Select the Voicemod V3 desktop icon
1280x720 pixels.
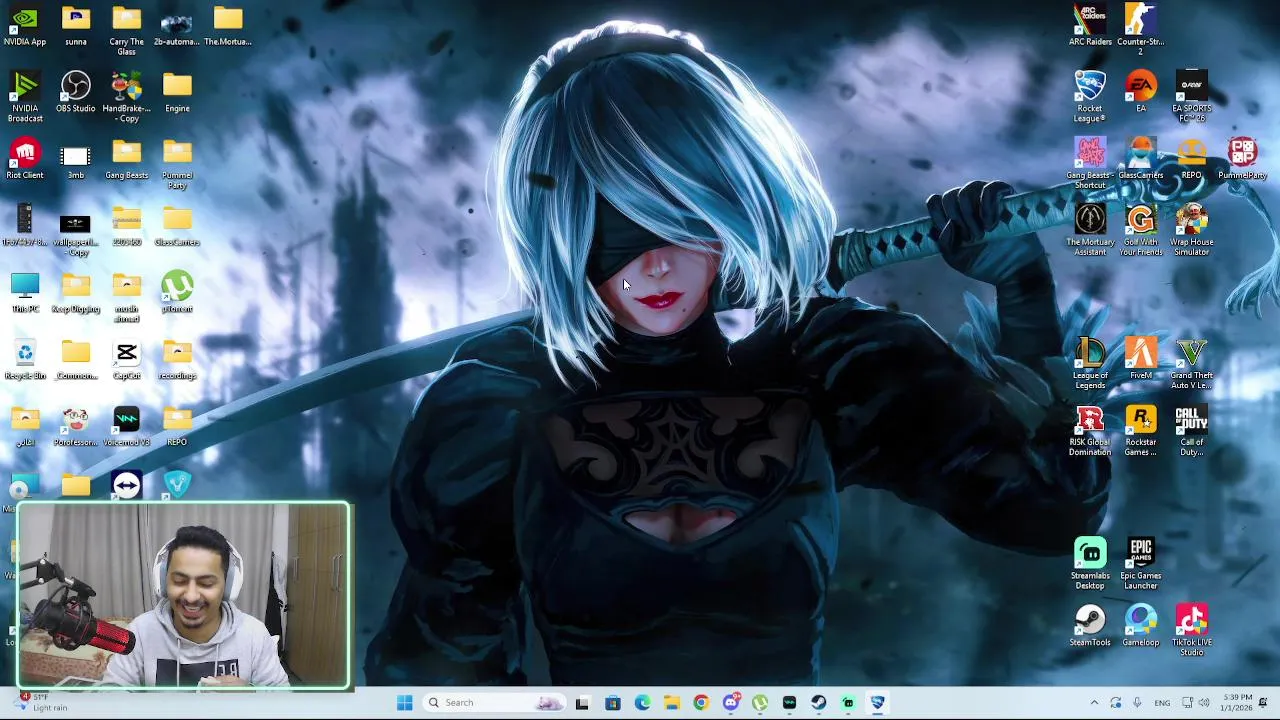coord(127,427)
